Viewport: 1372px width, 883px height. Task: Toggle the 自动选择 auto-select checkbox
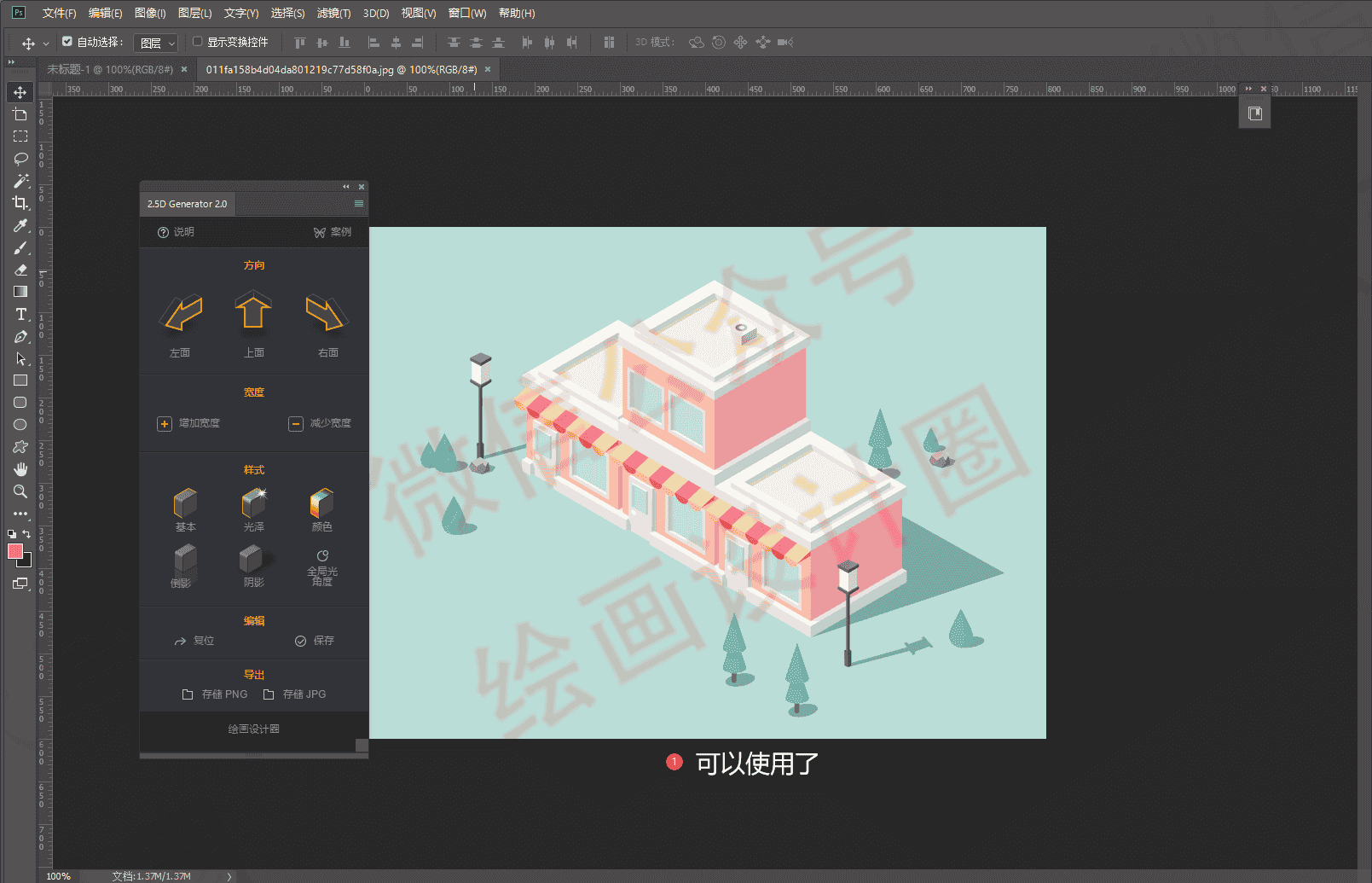click(x=67, y=41)
